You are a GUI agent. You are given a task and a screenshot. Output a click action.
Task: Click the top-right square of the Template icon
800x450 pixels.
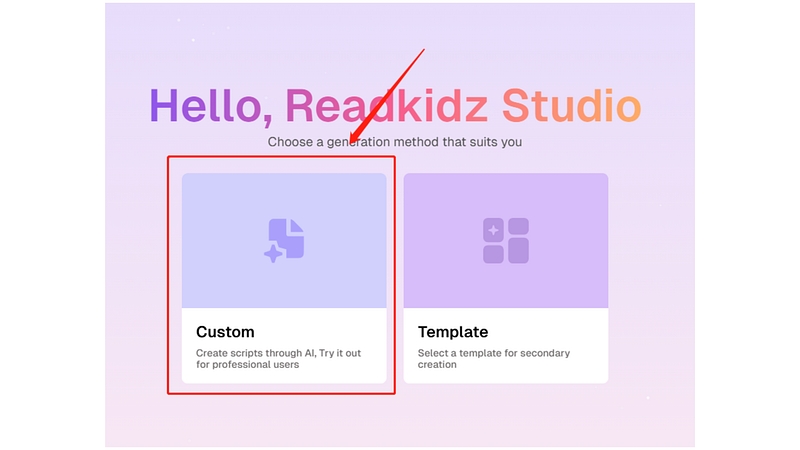click(x=518, y=229)
